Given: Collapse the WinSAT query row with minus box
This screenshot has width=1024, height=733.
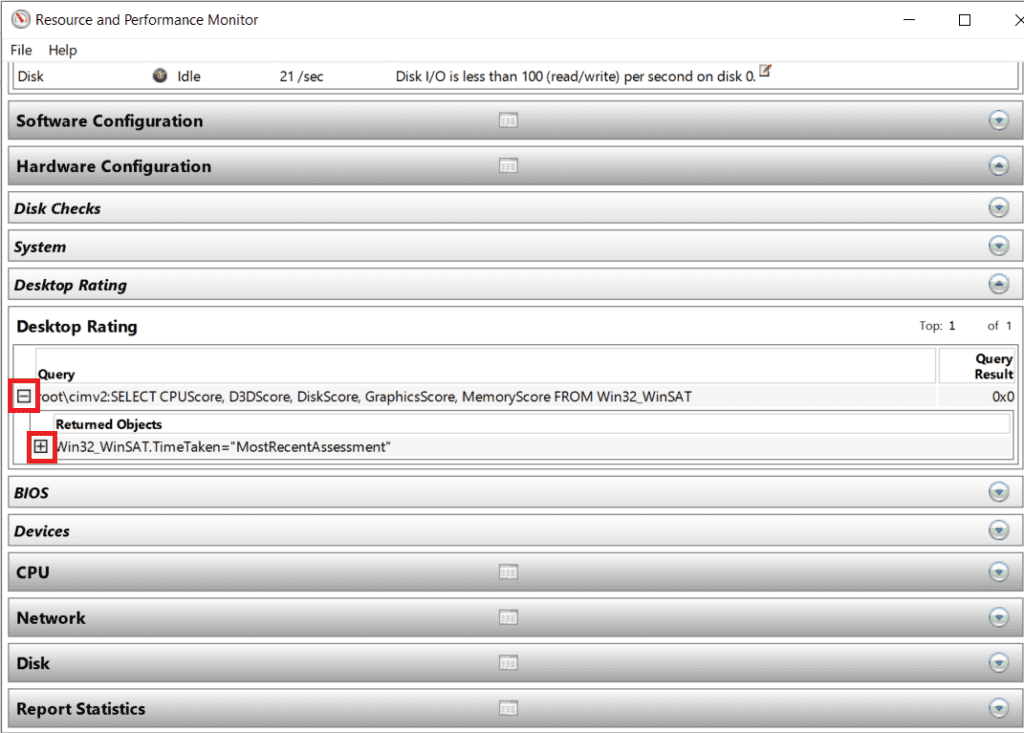Looking at the screenshot, I should (x=24, y=397).
